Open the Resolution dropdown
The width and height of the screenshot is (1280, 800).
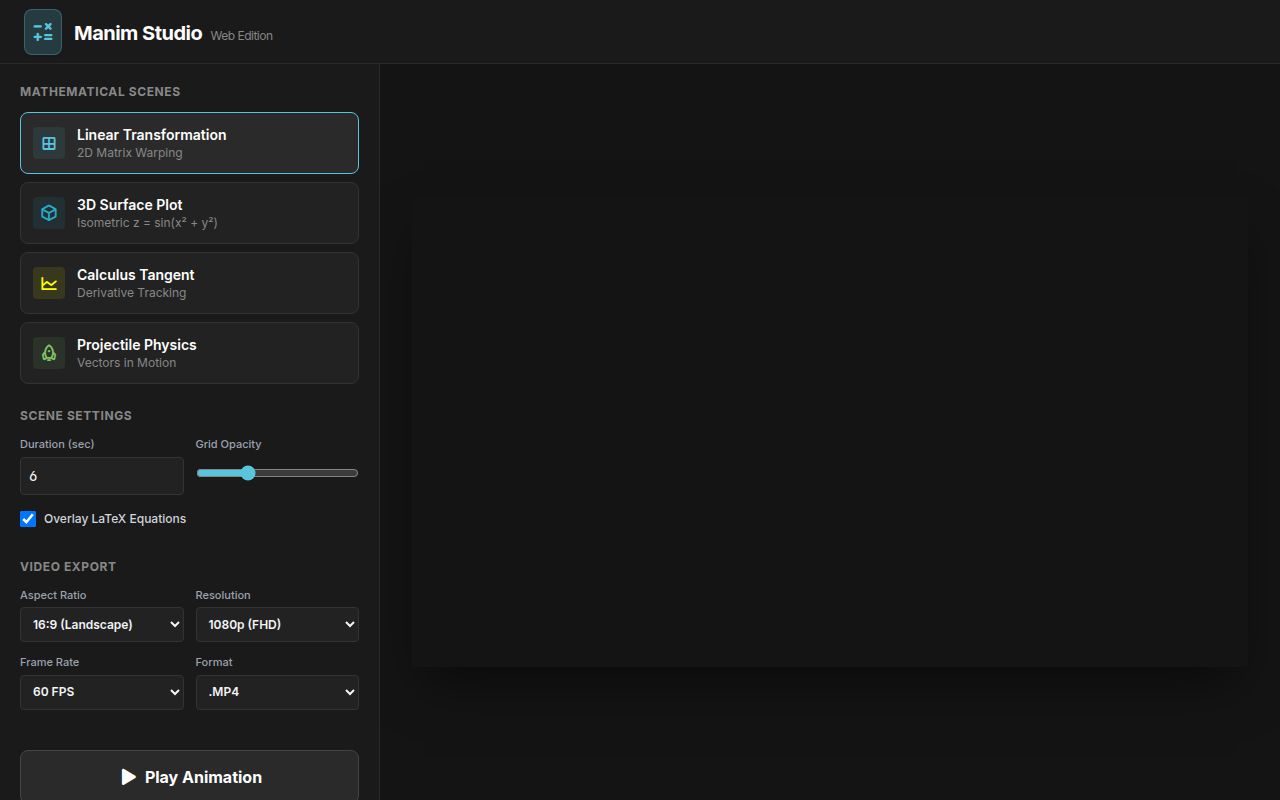point(277,625)
